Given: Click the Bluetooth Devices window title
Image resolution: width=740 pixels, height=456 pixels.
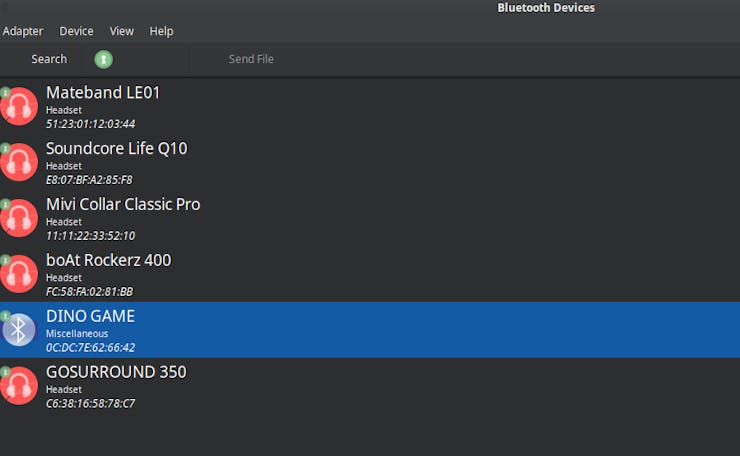Looking at the screenshot, I should pyautogui.click(x=545, y=8).
